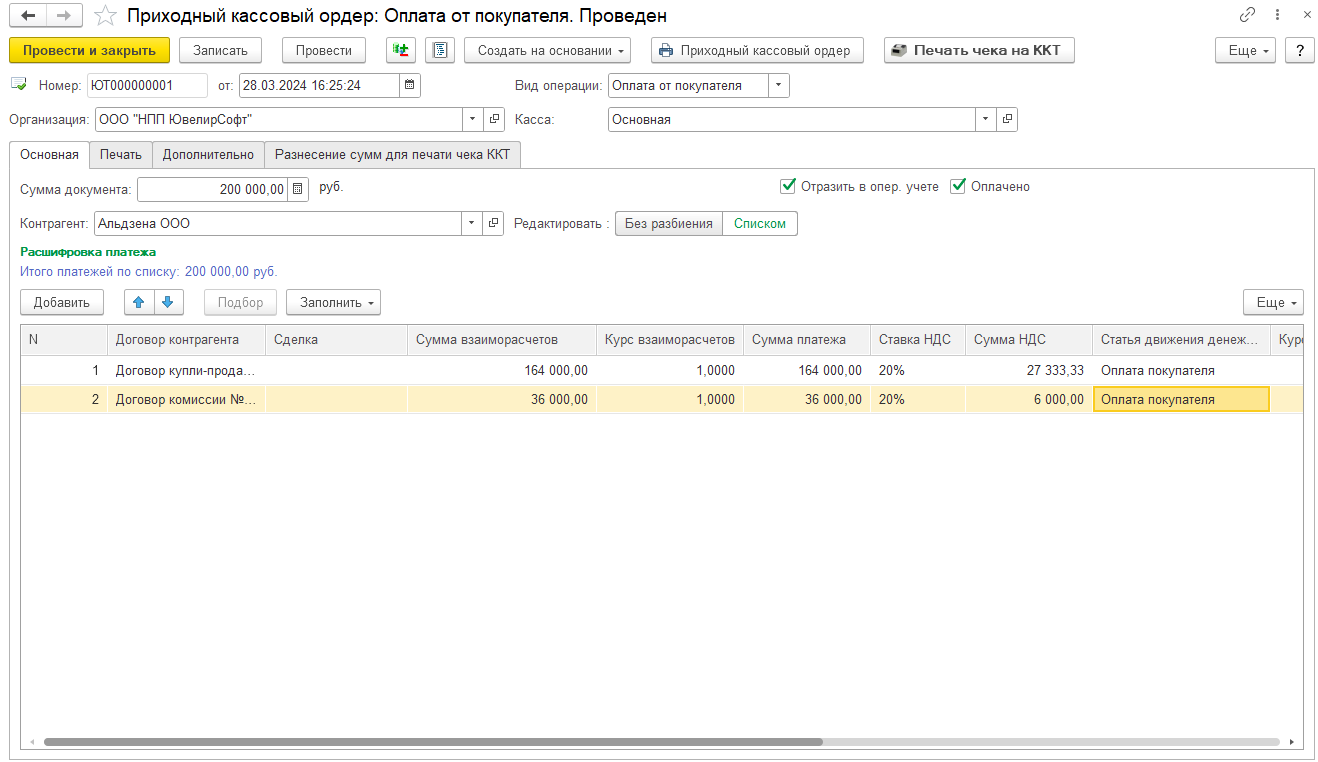Click the horizontal scrollbar of the table
Viewport: 1318px width, 762px height.
point(433,742)
